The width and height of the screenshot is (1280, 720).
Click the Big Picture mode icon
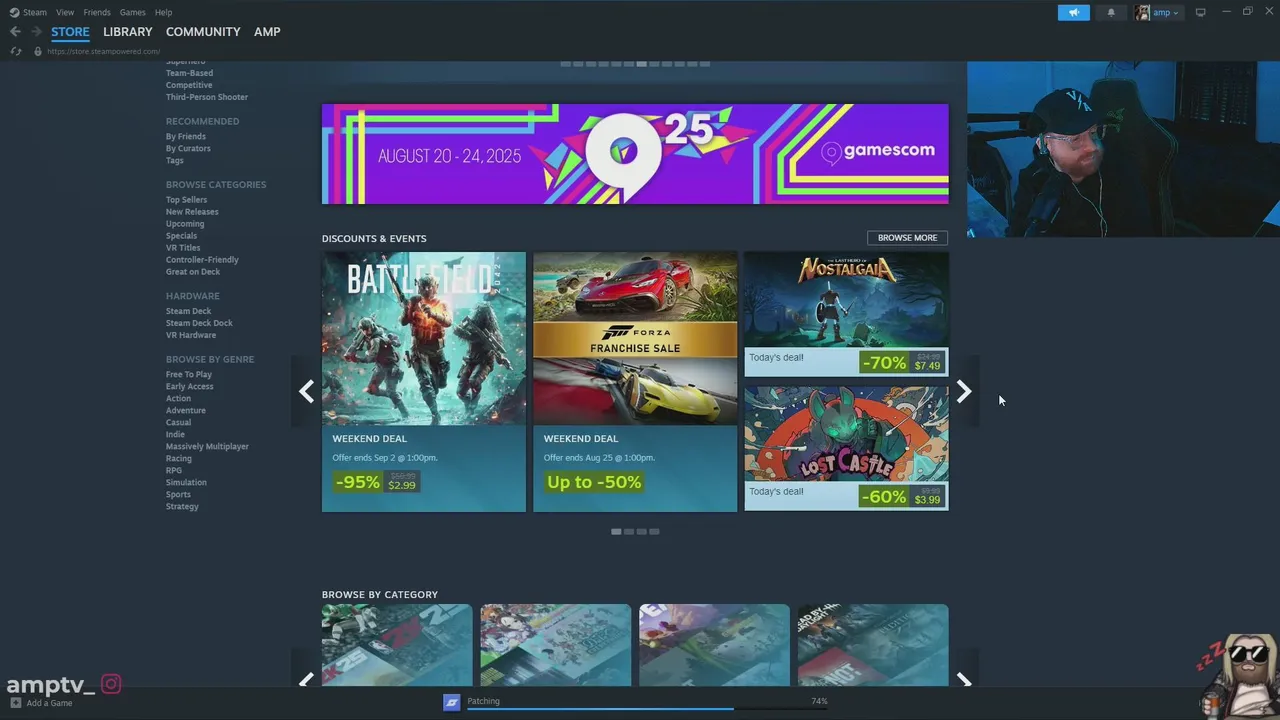coord(1201,12)
